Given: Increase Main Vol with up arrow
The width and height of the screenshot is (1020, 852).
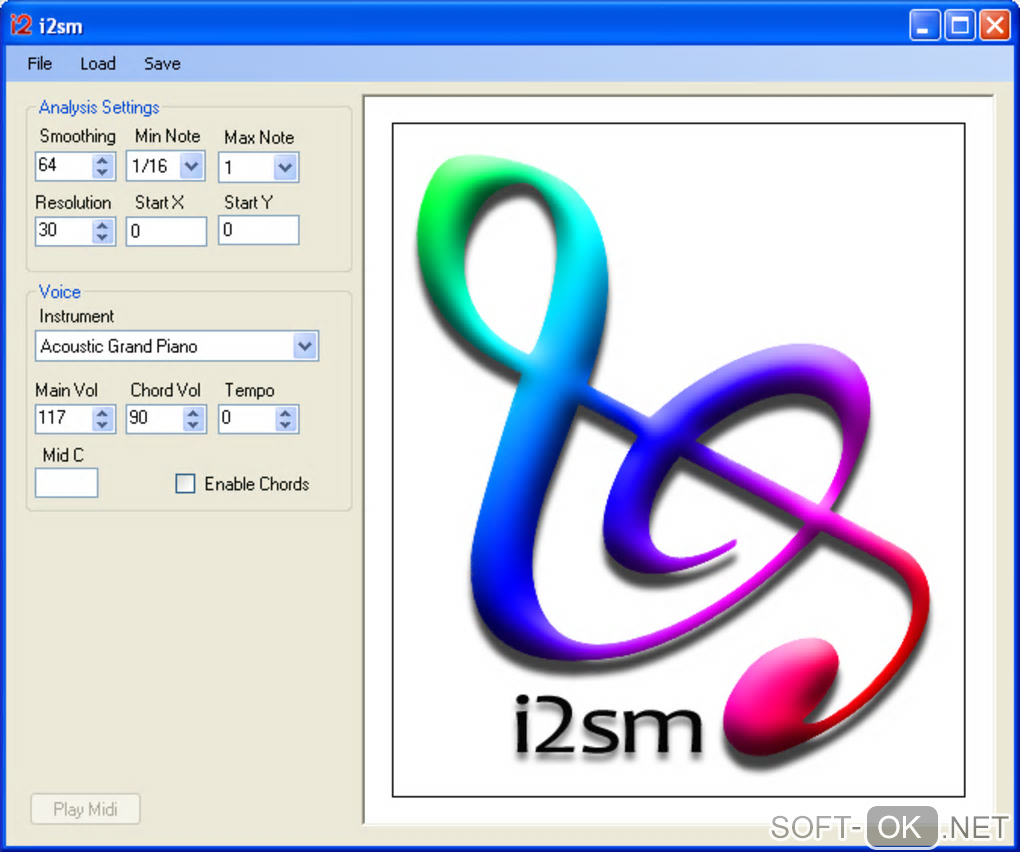Looking at the screenshot, I should [102, 413].
